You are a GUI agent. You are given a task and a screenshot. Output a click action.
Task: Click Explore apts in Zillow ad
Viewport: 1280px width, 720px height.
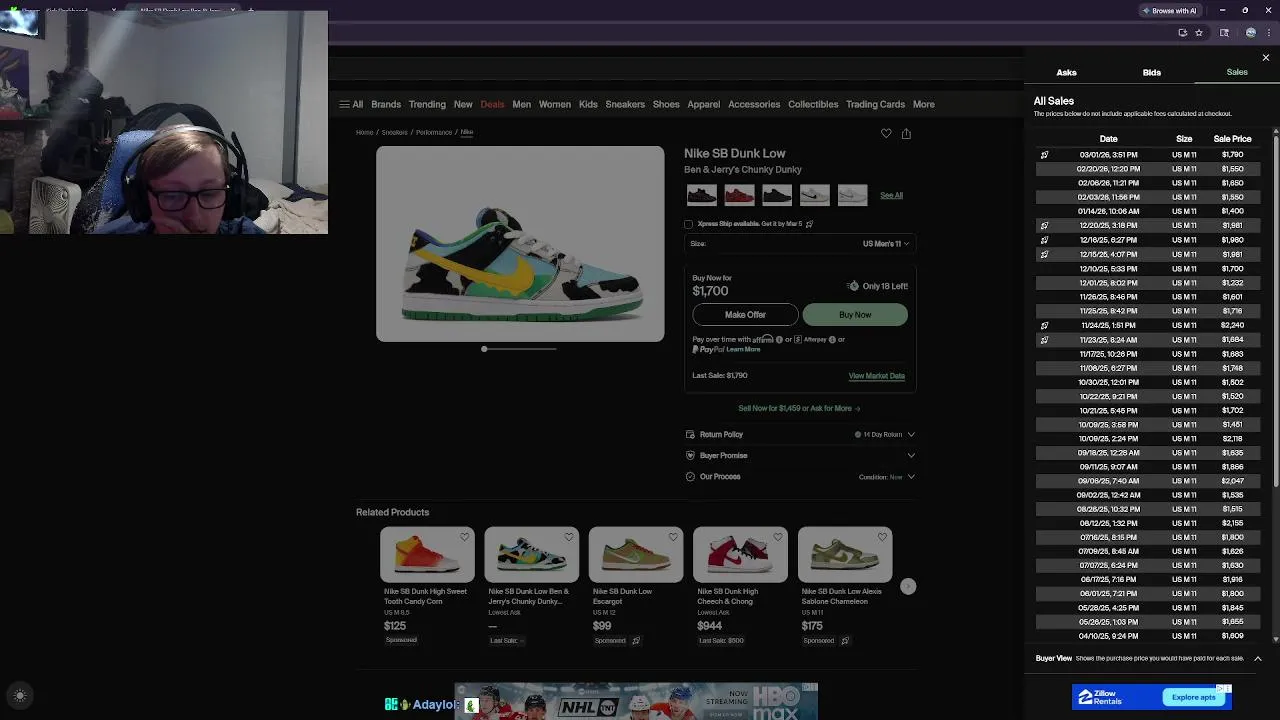[x=1194, y=697]
